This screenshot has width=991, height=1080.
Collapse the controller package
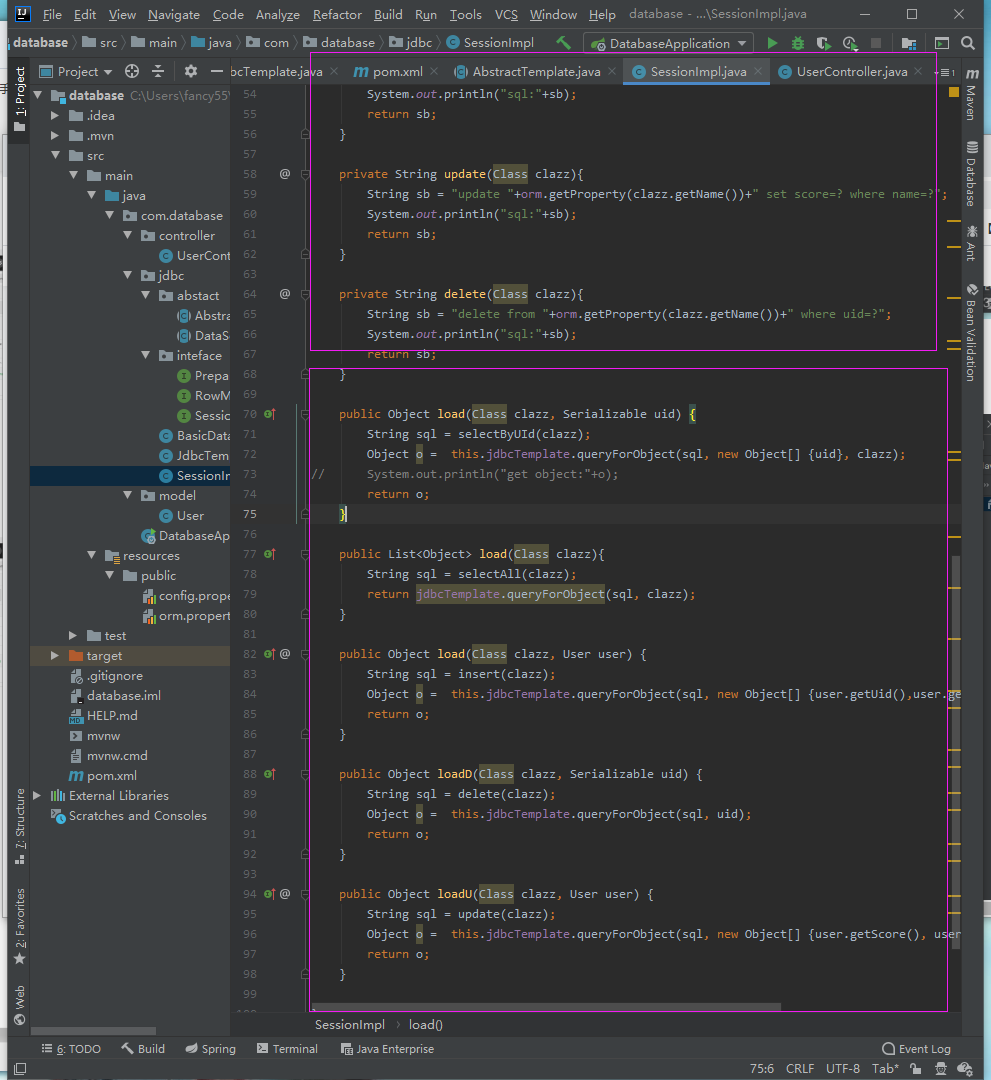[x=127, y=236]
